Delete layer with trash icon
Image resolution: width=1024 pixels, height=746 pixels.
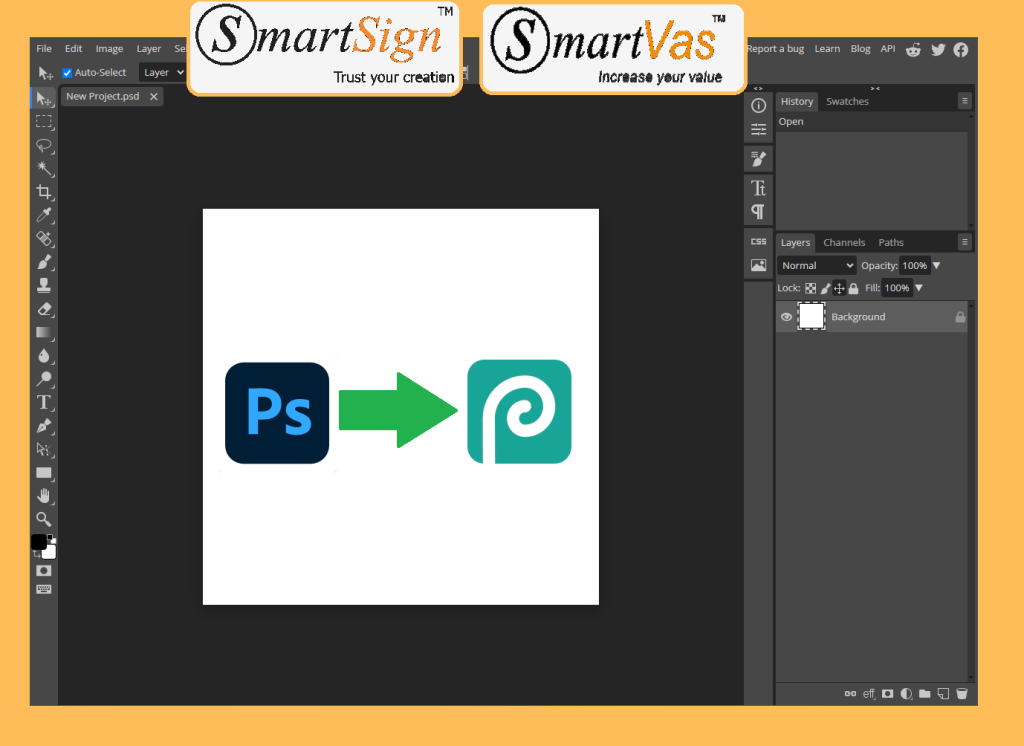(962, 694)
